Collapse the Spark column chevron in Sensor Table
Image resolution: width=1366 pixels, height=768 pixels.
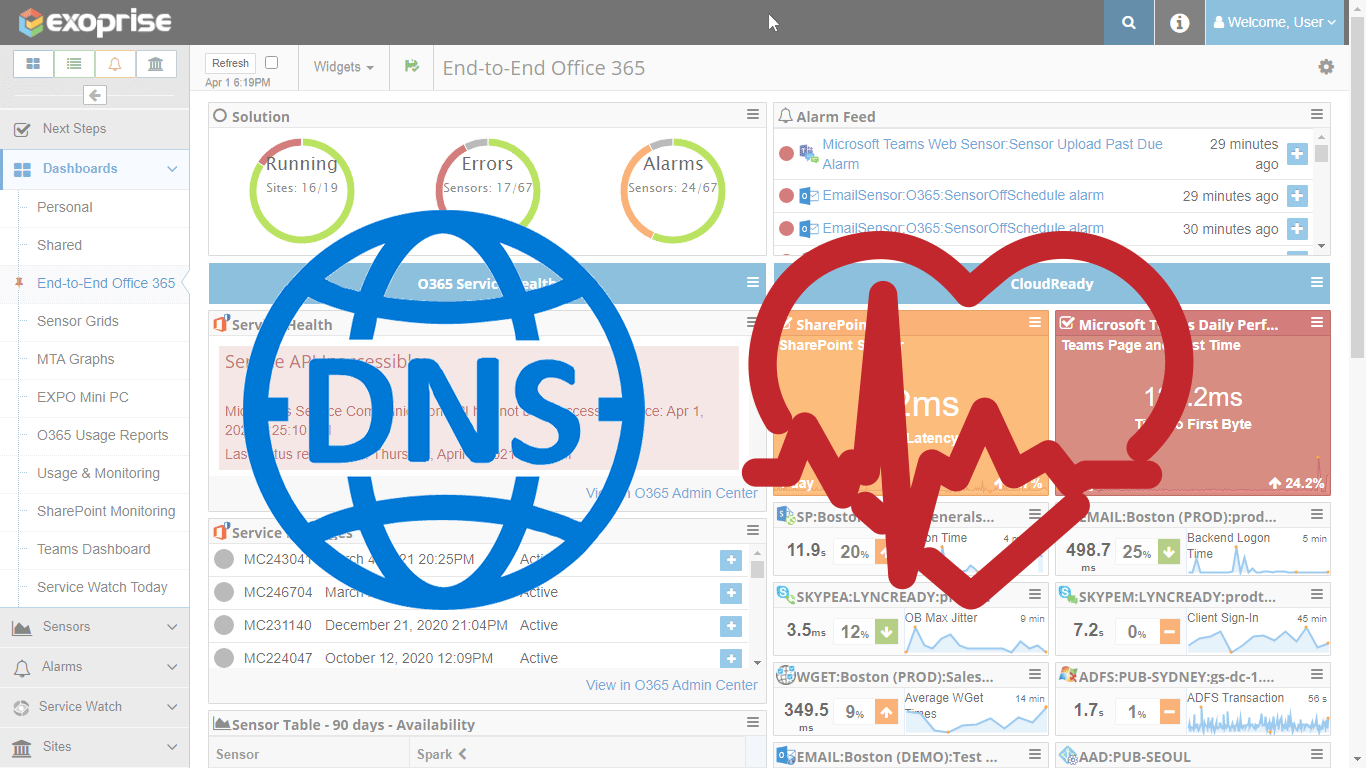click(462, 754)
